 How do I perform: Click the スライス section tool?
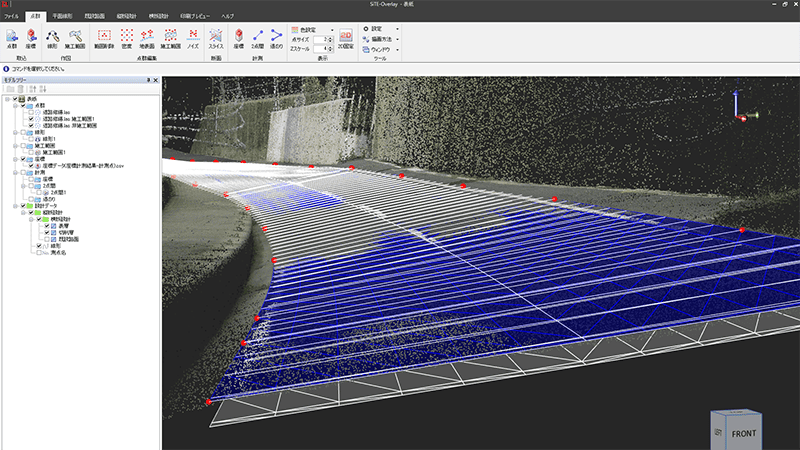pyautogui.click(x=216, y=39)
